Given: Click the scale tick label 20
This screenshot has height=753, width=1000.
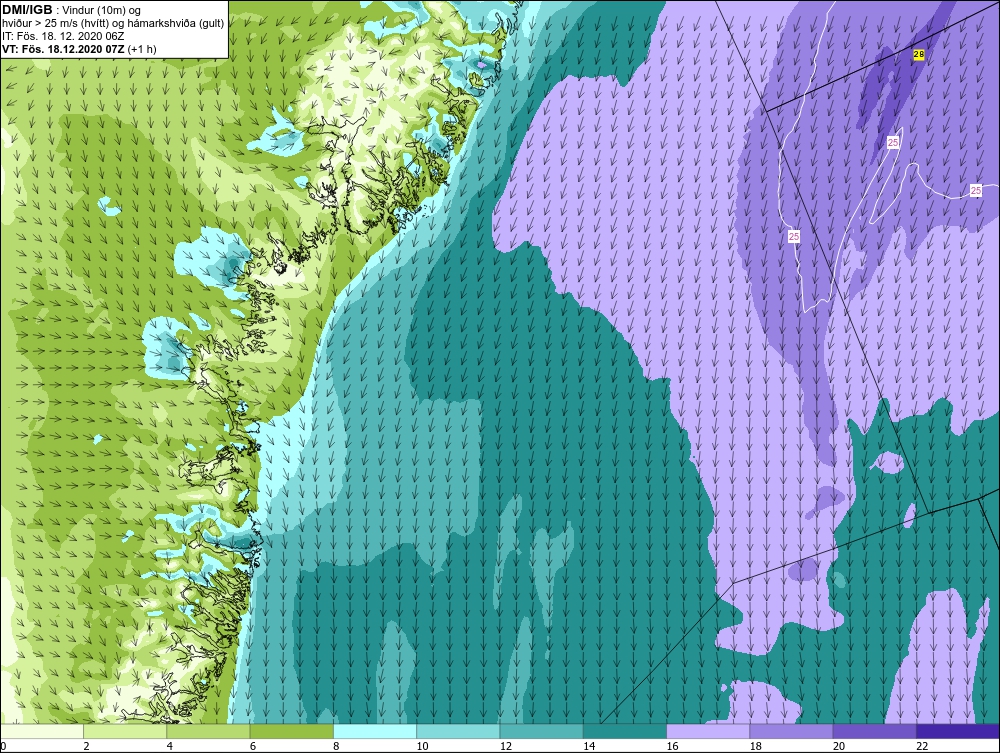Looking at the screenshot, I should (839, 747).
